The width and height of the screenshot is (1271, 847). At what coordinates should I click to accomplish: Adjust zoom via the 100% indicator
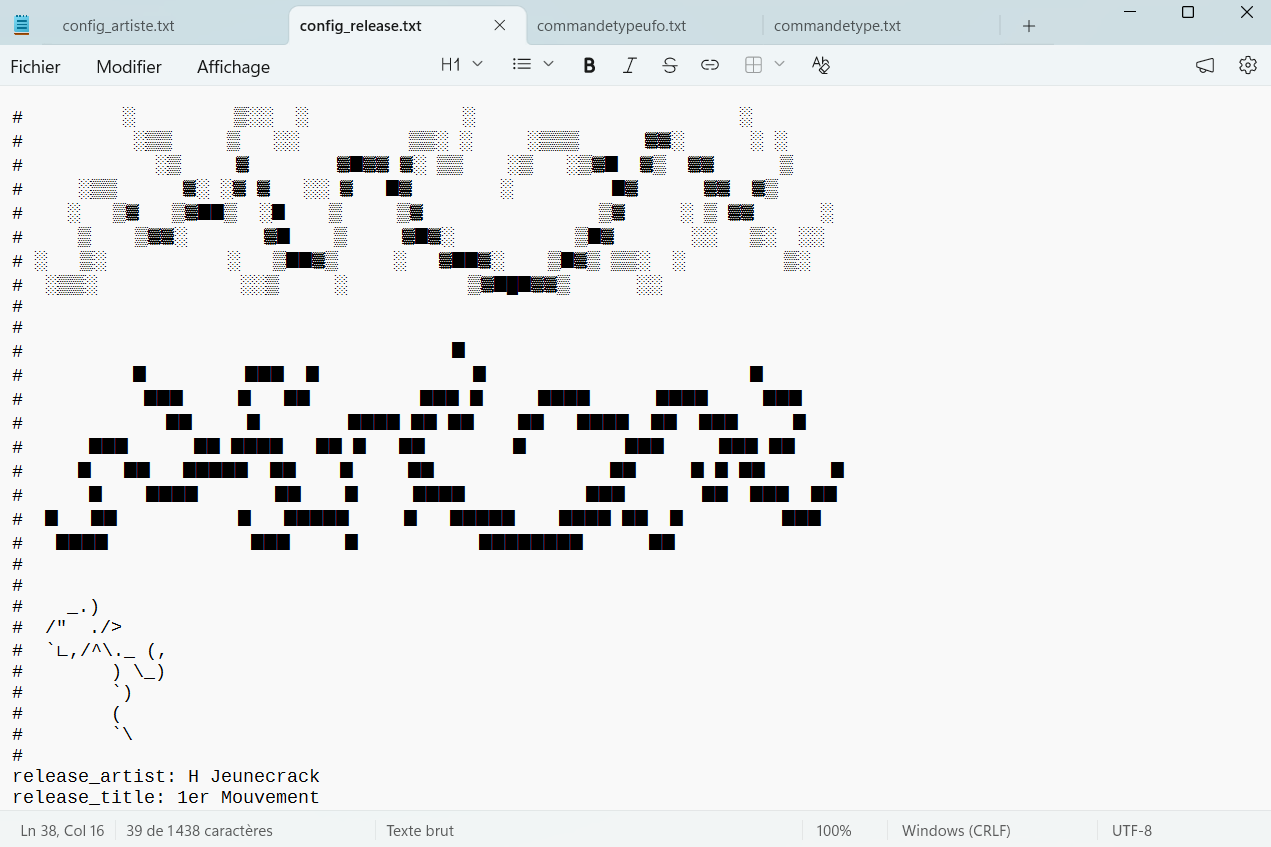(x=834, y=830)
